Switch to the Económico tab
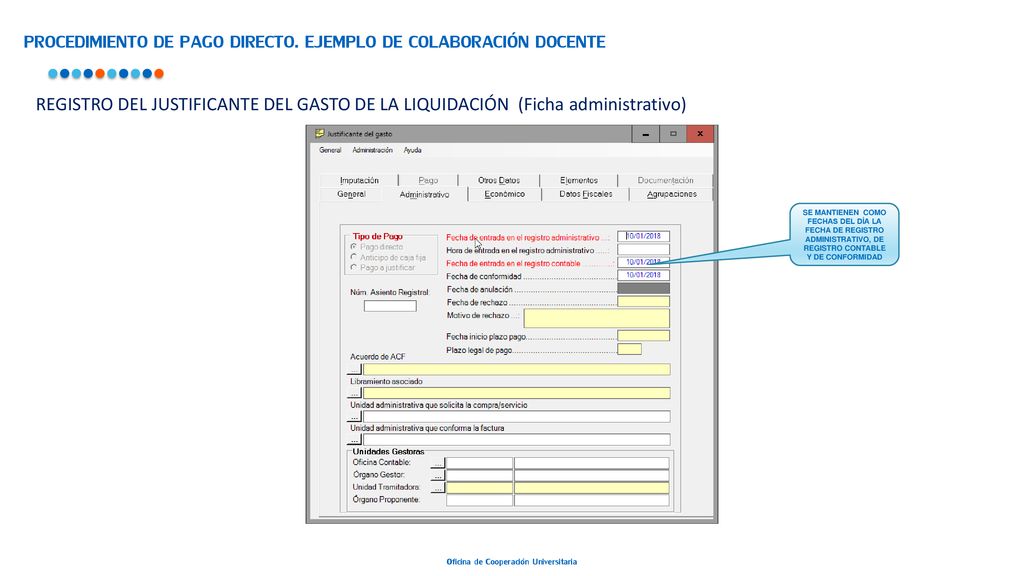The image size is (1024, 576). pos(505,194)
